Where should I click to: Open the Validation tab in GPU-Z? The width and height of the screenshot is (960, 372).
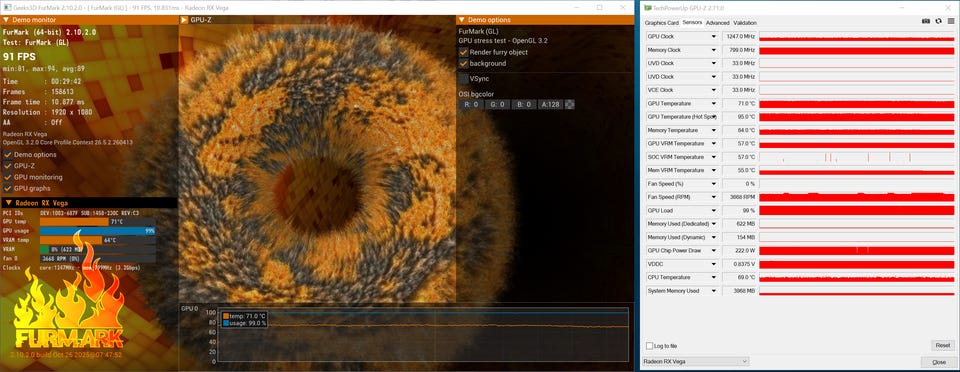[x=744, y=23]
